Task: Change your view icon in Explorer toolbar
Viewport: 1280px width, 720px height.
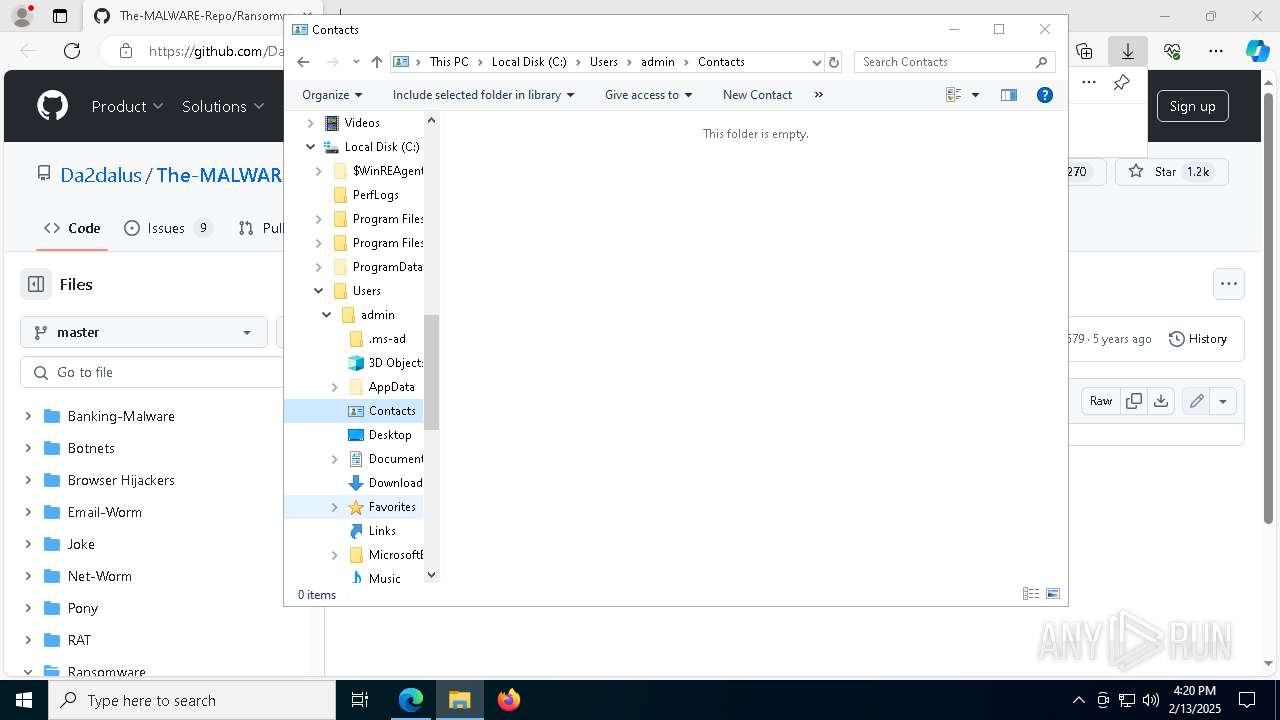Action: click(x=953, y=95)
